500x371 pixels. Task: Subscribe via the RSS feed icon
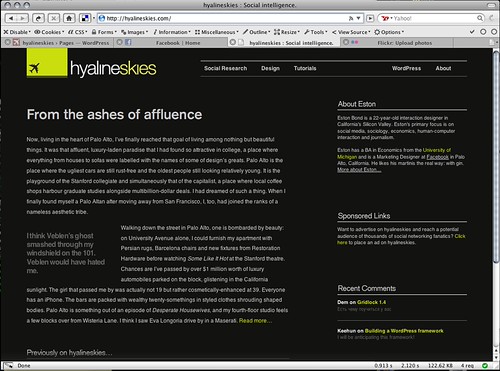(x=351, y=18)
